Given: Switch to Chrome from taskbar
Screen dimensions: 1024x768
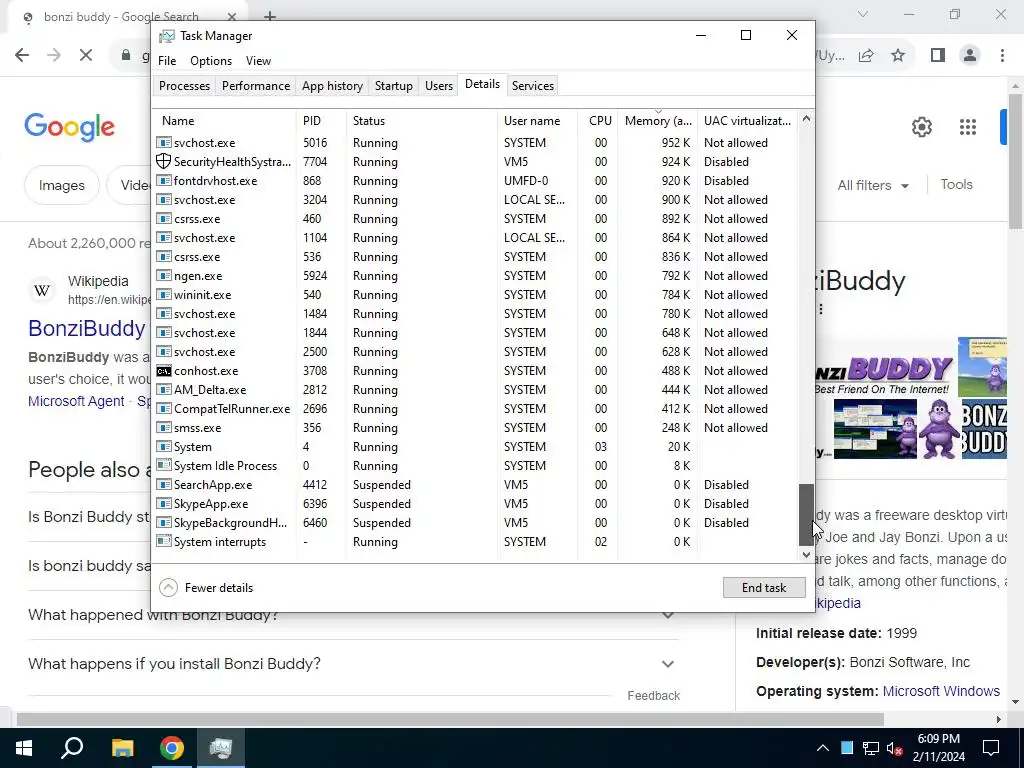Looking at the screenshot, I should (x=172, y=748).
